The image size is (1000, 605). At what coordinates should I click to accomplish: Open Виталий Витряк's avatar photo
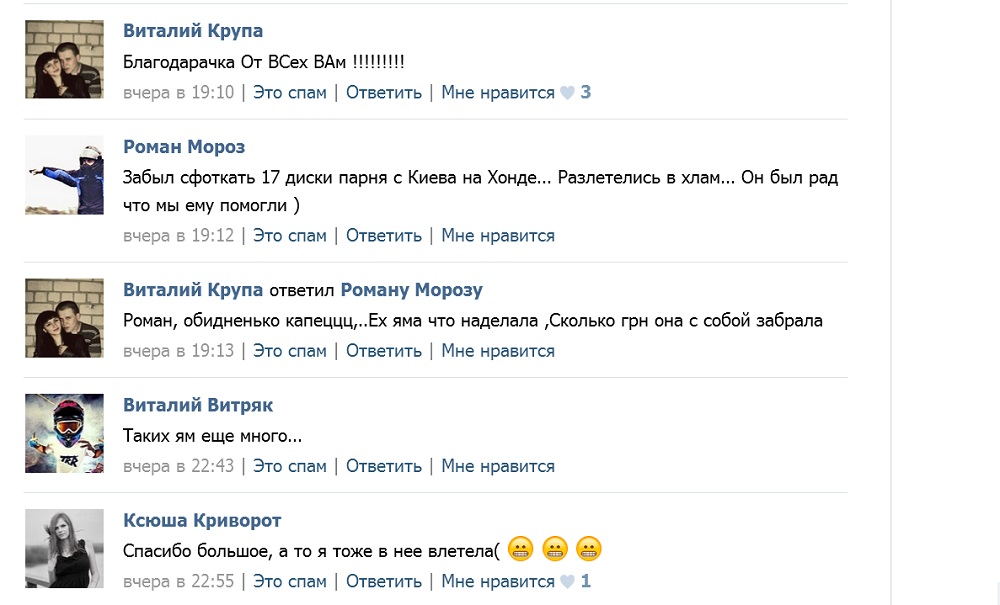pyautogui.click(x=64, y=433)
